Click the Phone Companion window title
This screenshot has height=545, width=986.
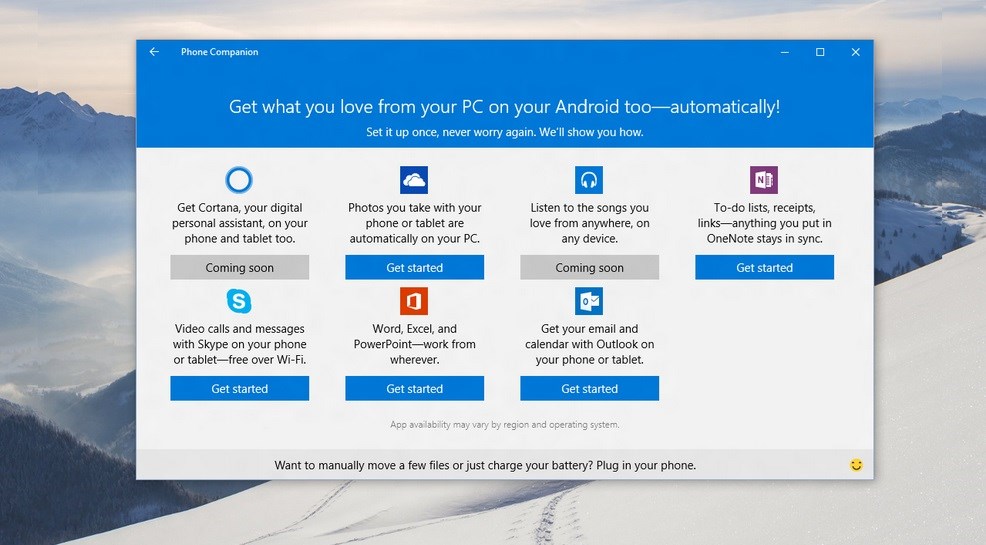(219, 52)
